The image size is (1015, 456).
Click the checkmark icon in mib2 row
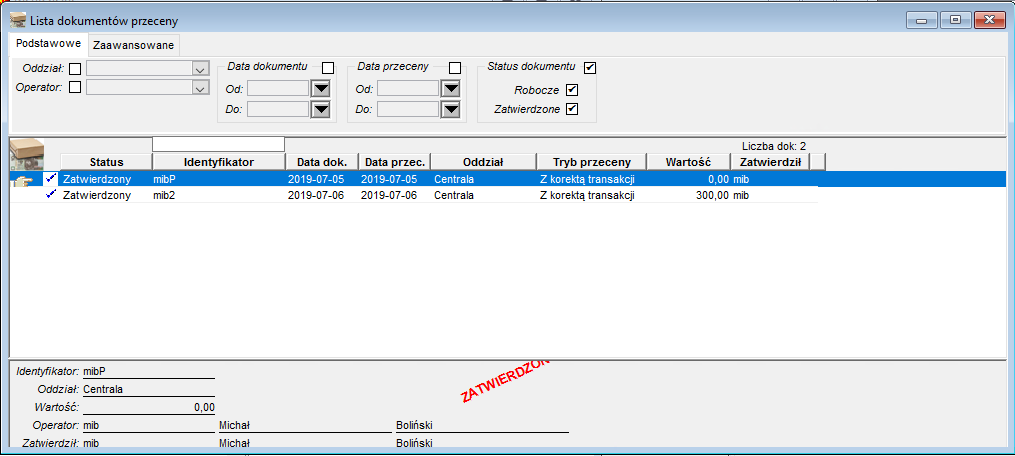(51, 194)
